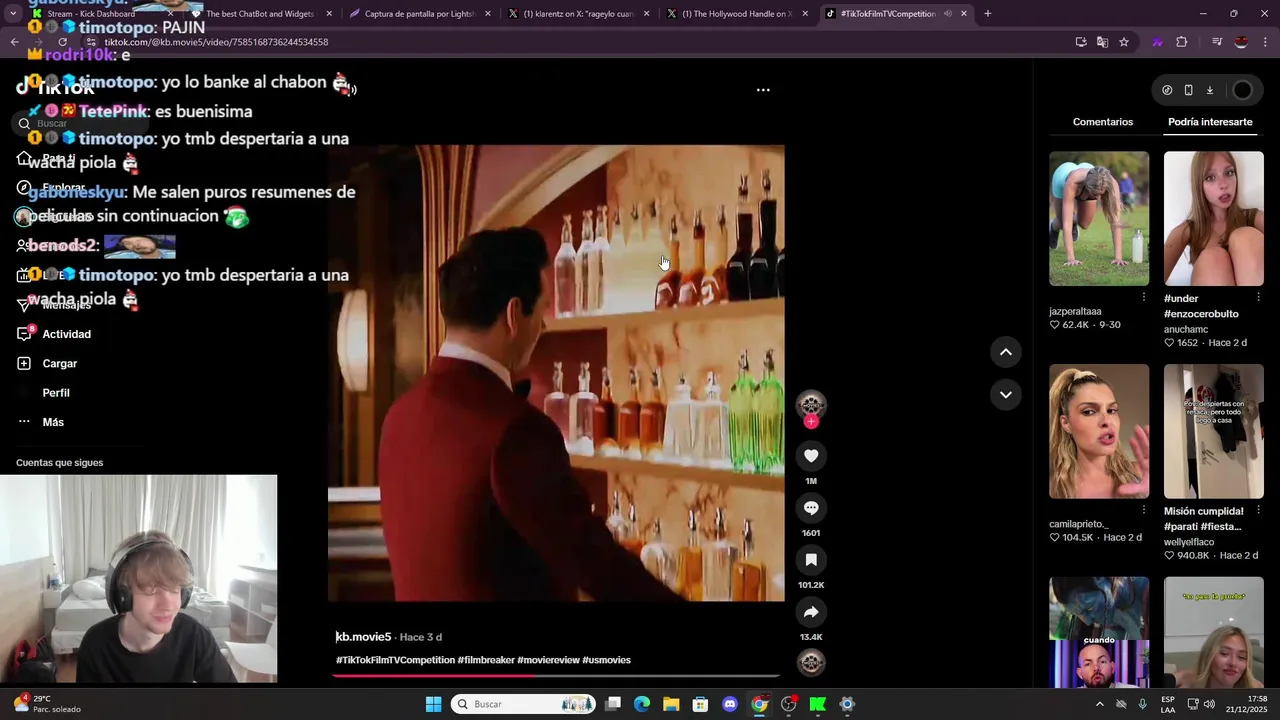
Task: Switch to The best ChatBot and Widgets tab
Action: 262,14
